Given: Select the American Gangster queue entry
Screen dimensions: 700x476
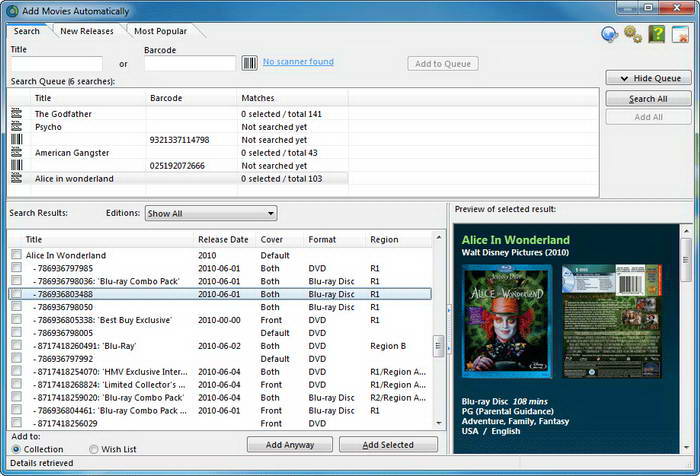Looking at the screenshot, I should click(x=178, y=153).
